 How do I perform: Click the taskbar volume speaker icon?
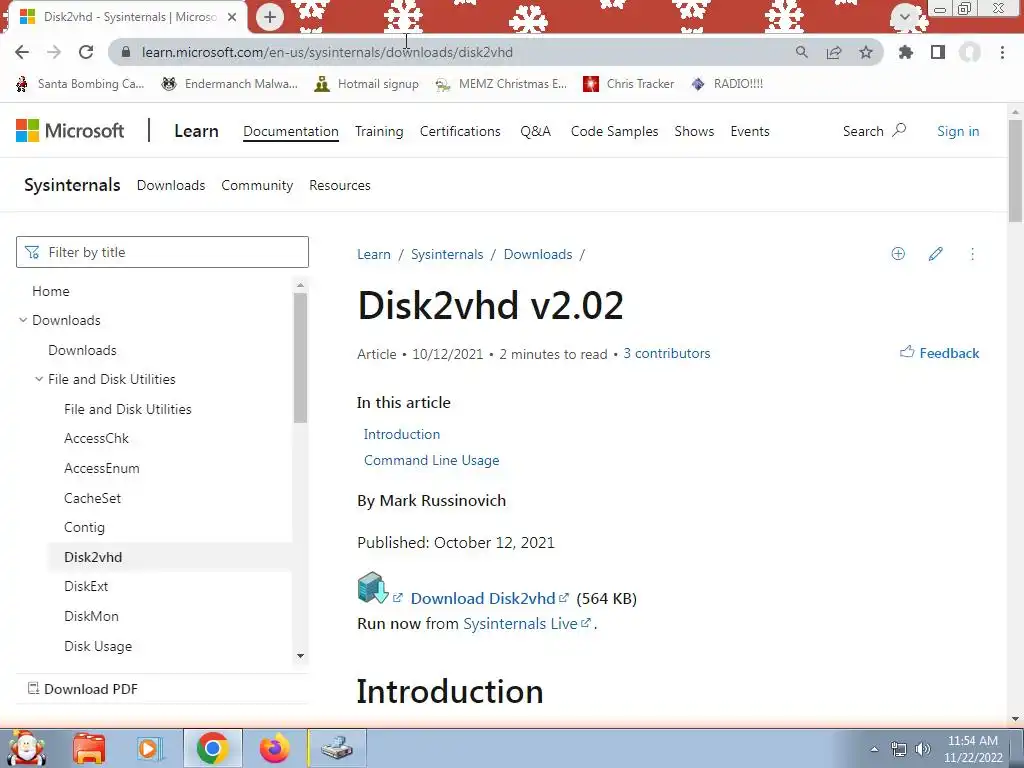click(x=923, y=749)
